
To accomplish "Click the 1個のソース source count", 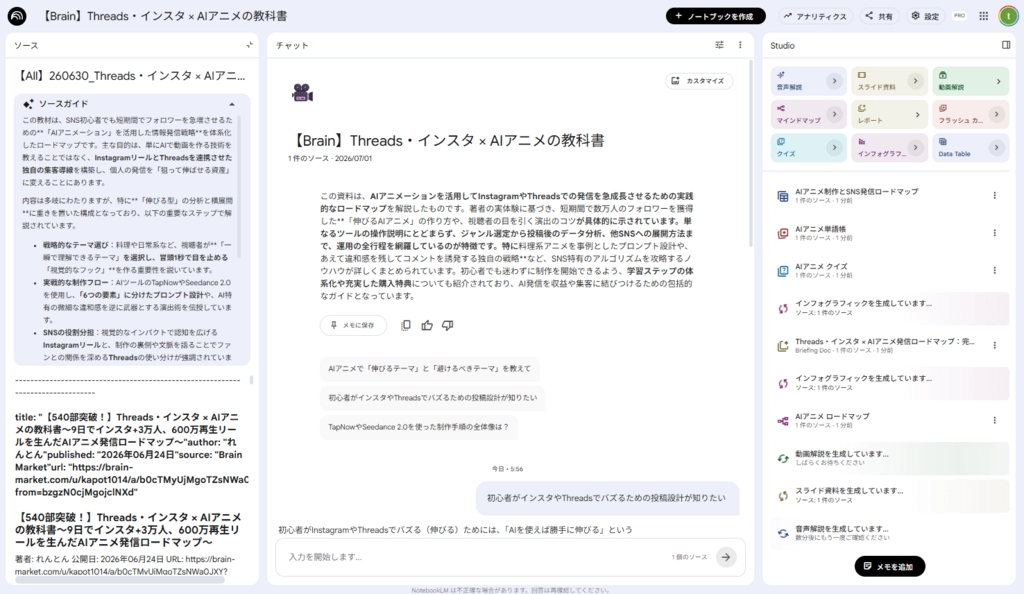I will point(689,557).
